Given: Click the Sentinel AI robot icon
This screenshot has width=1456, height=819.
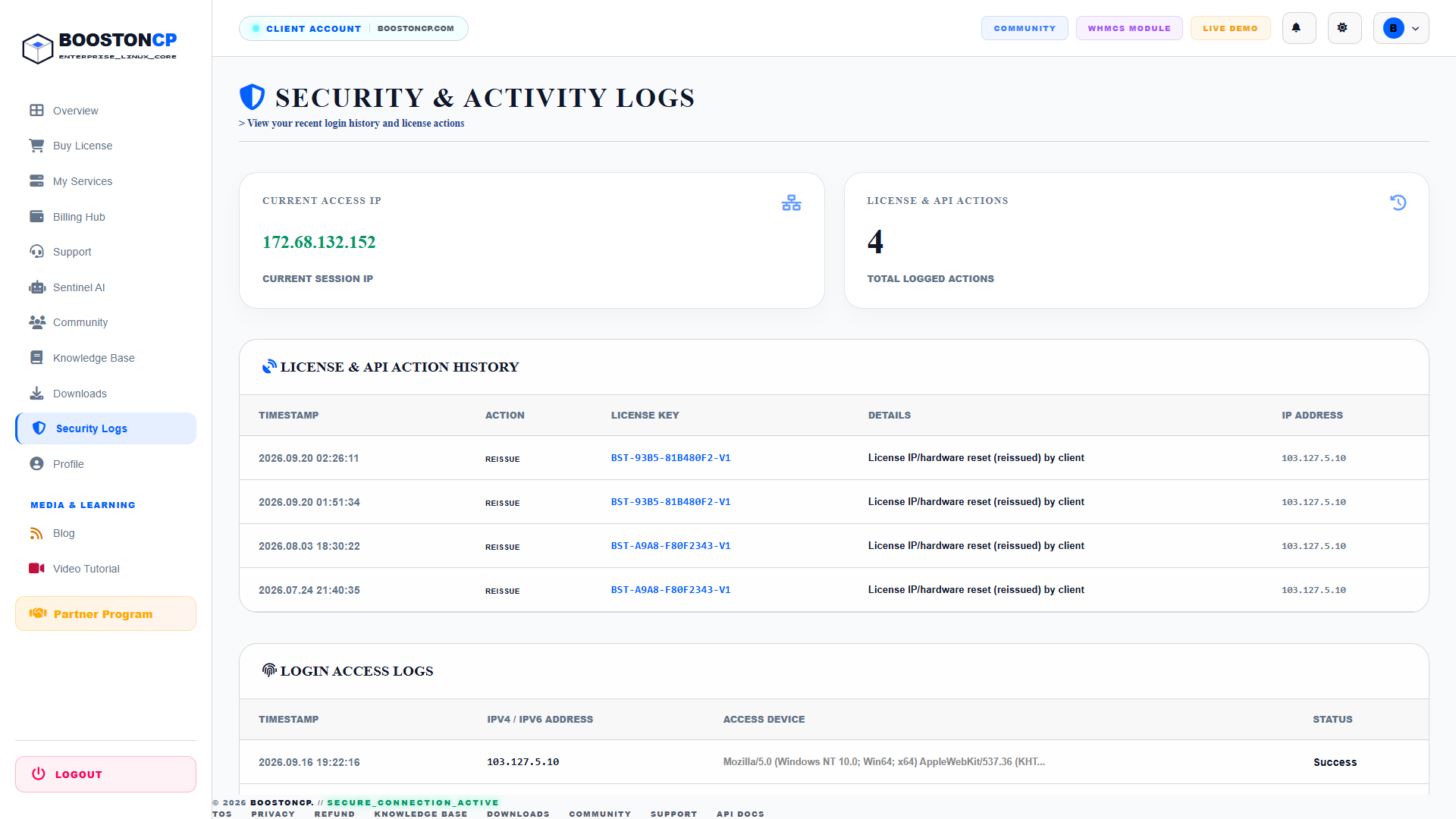Looking at the screenshot, I should coord(37,287).
